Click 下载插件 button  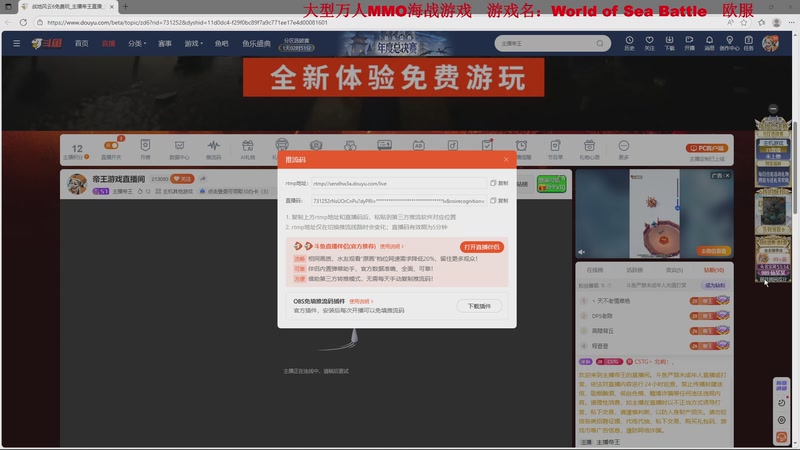tap(479, 306)
